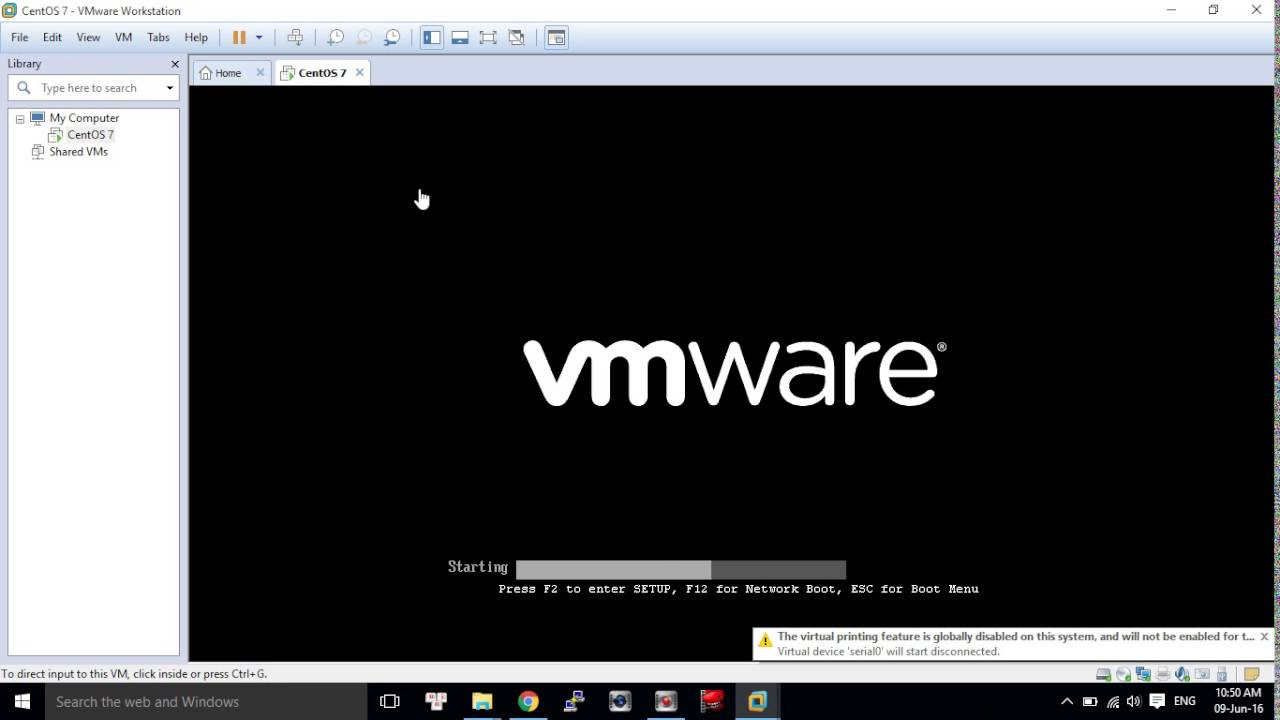The width and height of the screenshot is (1280, 720).
Task: Open Task View on the taskbar
Action: point(390,702)
